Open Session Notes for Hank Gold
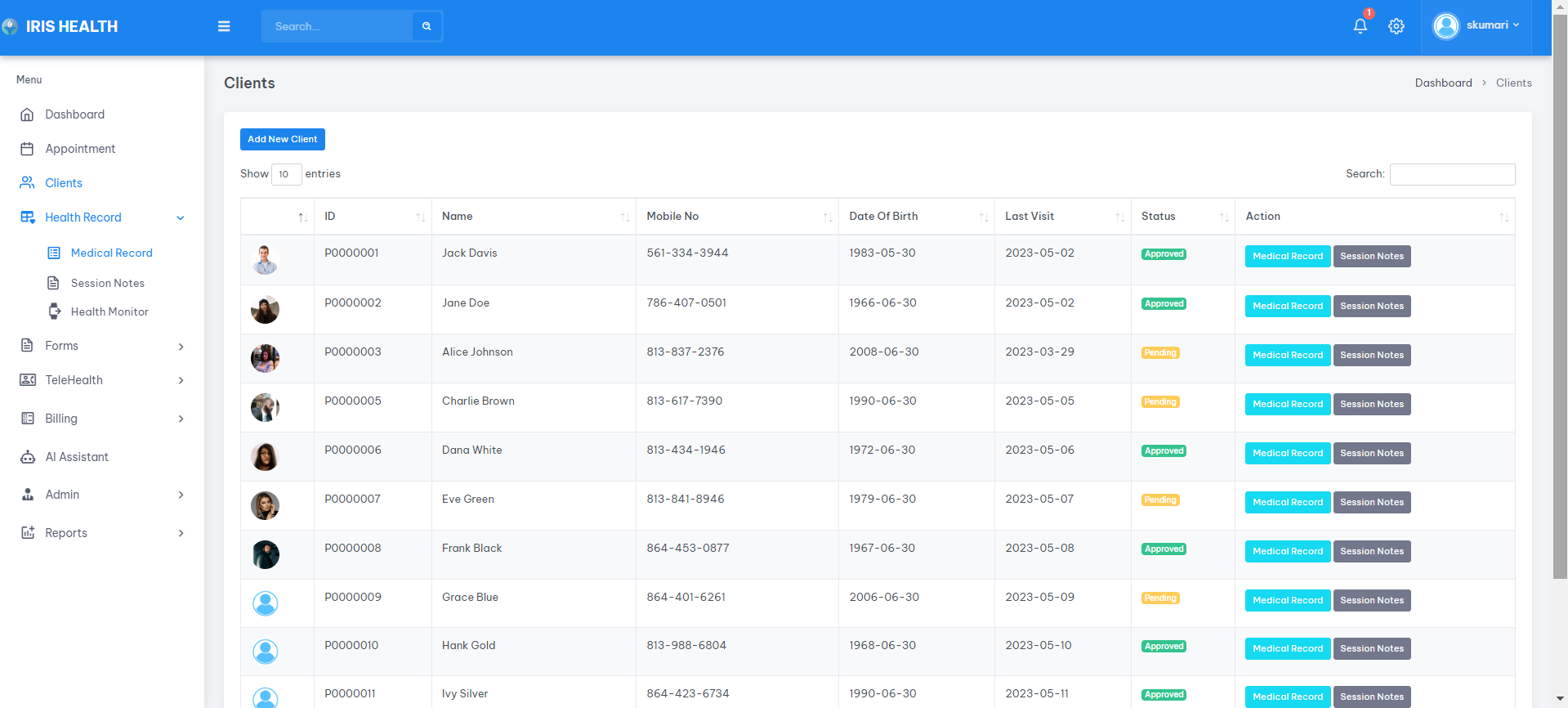 click(1372, 649)
